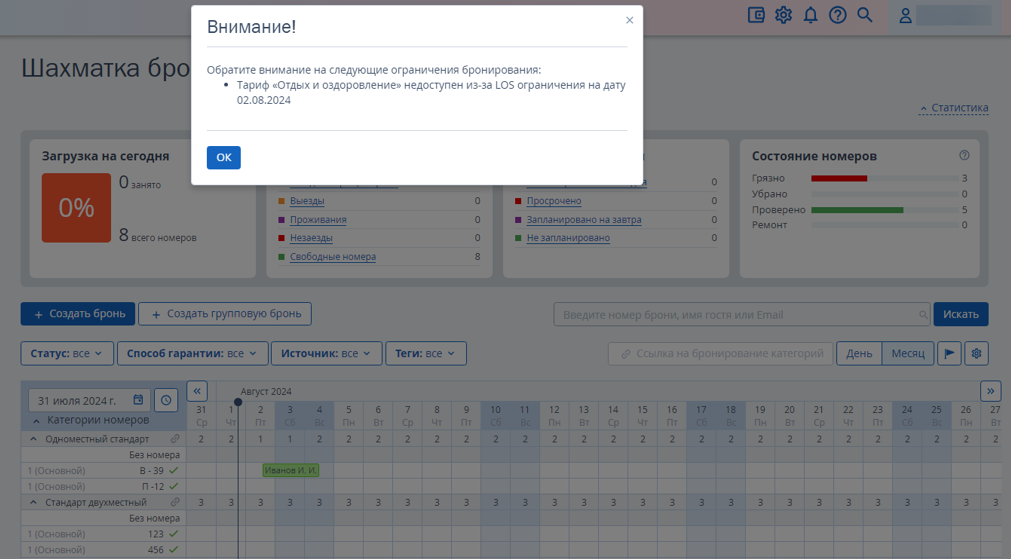Open the Источник filter dropdown

click(x=326, y=353)
